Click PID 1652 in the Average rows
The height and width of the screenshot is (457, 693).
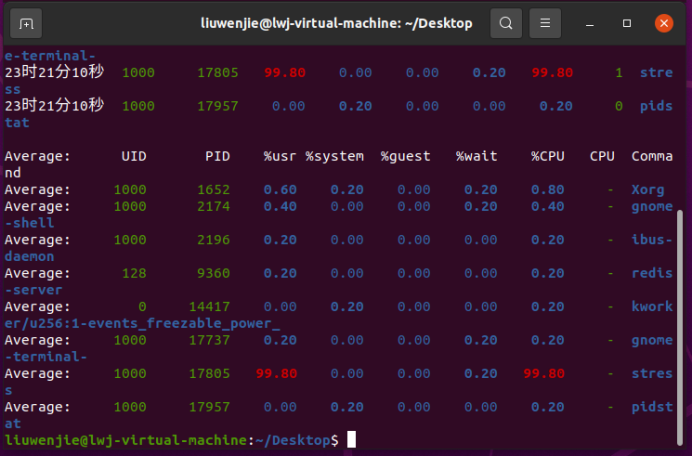213,190
